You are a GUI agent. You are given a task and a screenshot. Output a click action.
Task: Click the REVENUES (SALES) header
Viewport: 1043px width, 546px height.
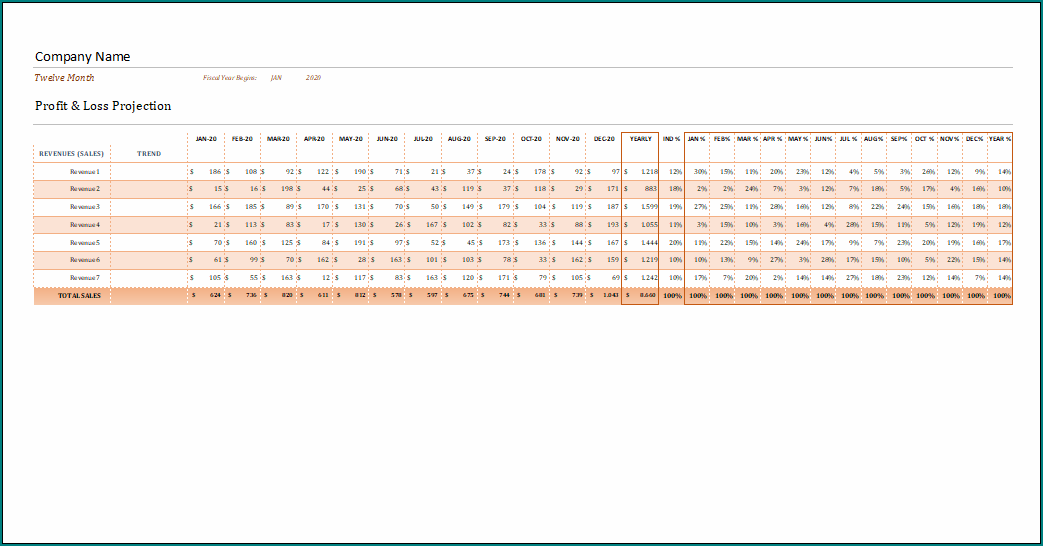71,154
